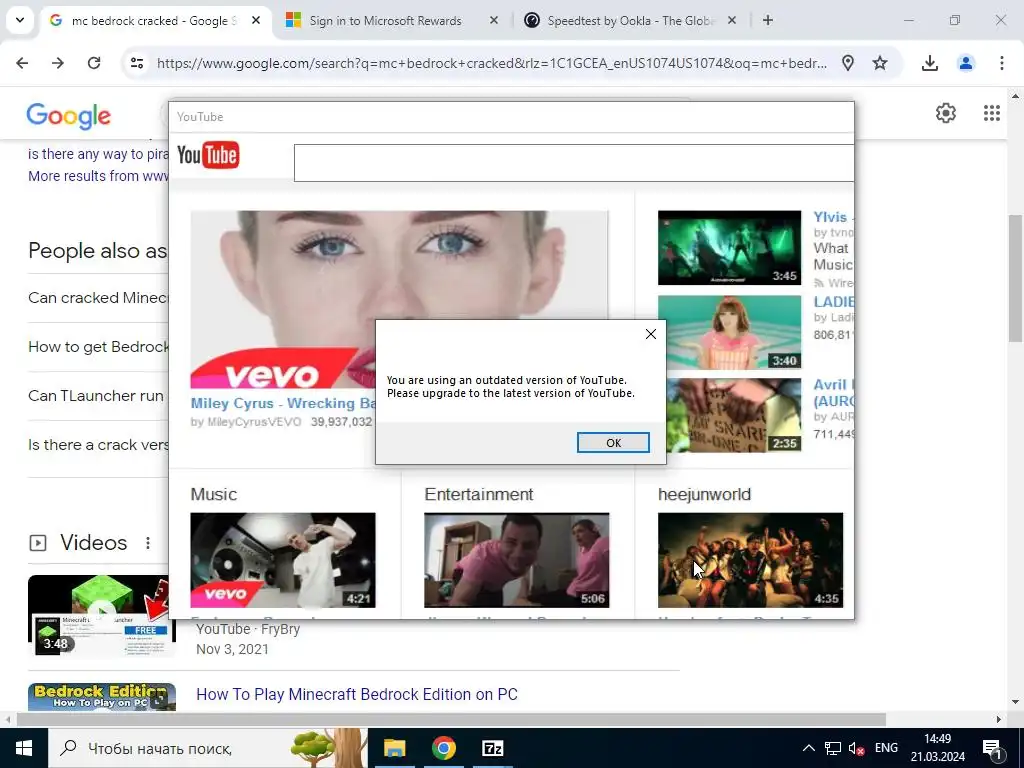Open the heejunworld channel heading
The width and height of the screenshot is (1024, 768).
pyautogui.click(x=704, y=494)
